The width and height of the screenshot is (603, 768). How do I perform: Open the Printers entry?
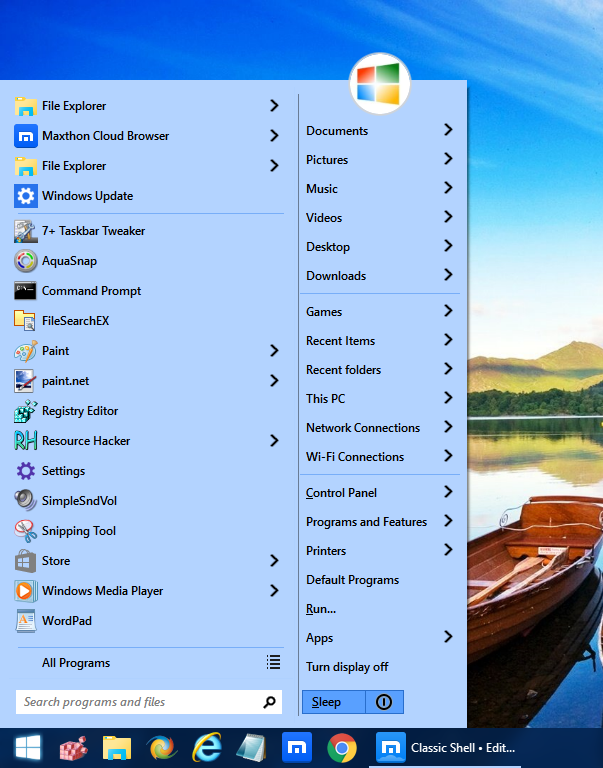(x=380, y=551)
